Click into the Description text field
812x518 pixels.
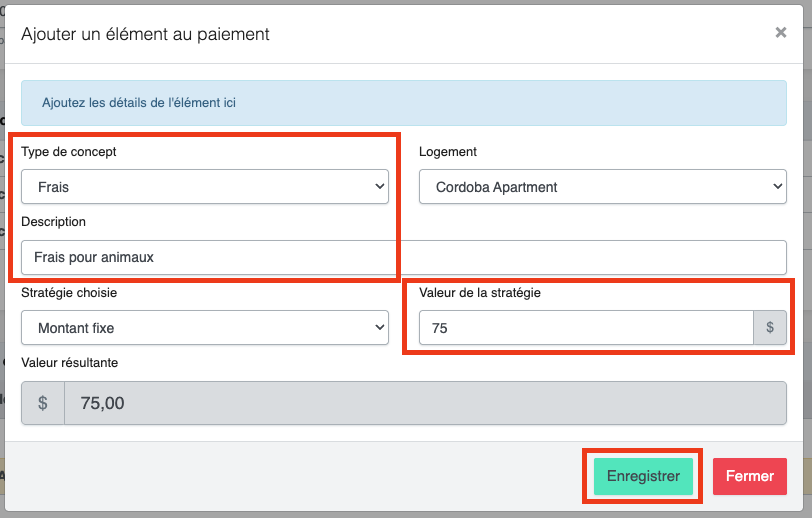coord(403,257)
